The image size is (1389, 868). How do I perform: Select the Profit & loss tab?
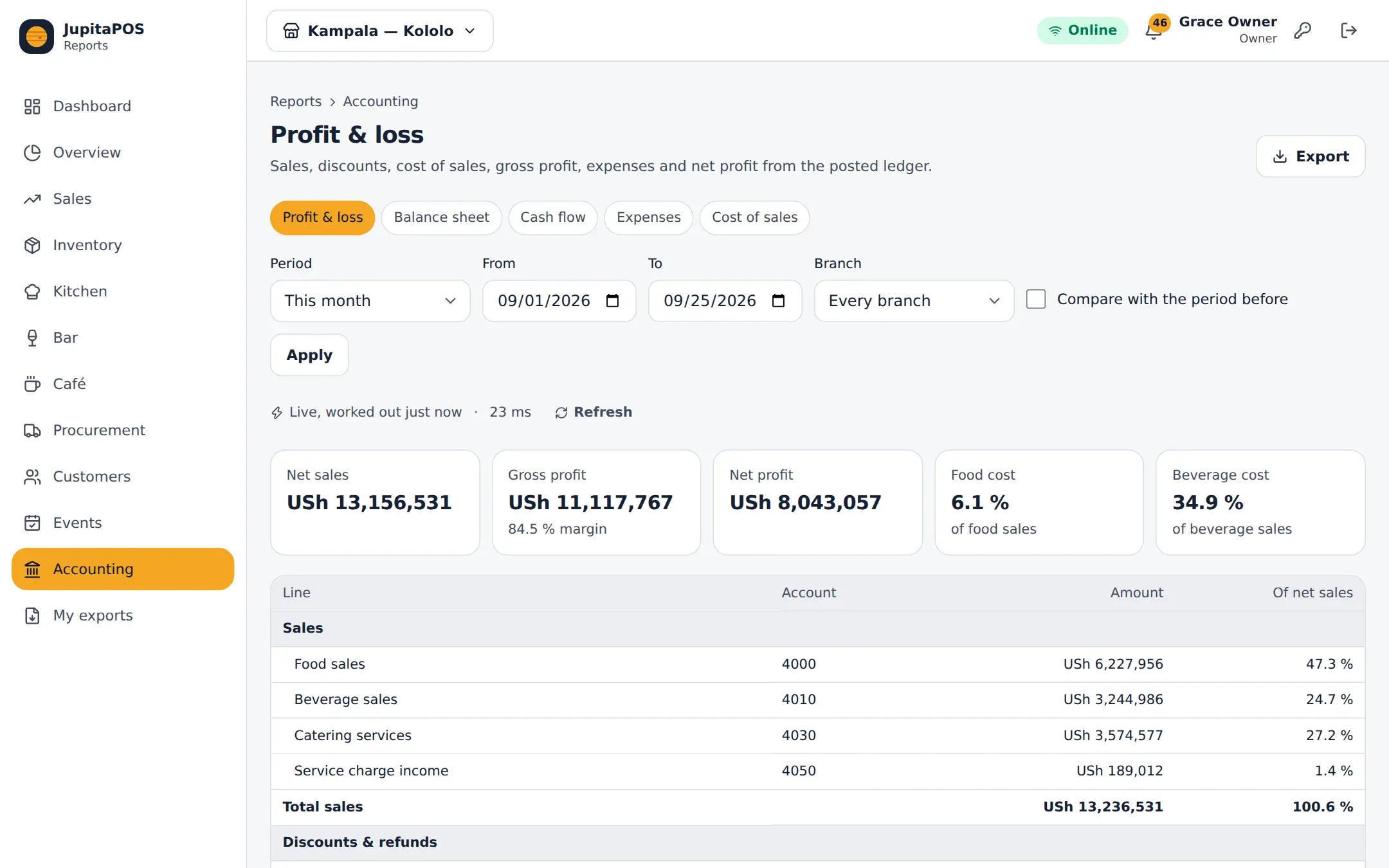point(322,217)
